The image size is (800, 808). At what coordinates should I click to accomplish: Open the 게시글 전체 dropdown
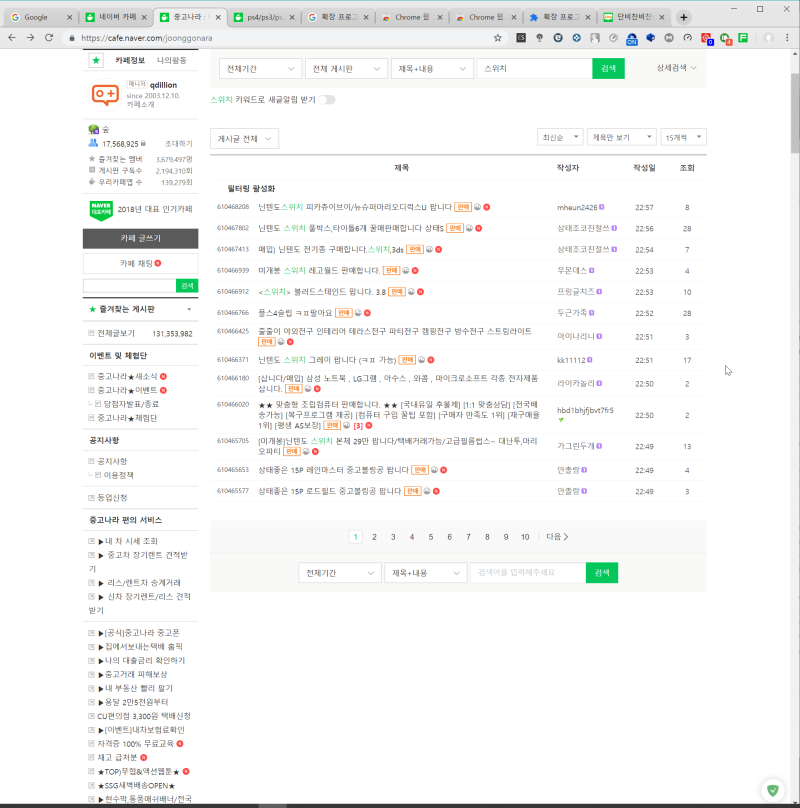[244, 139]
